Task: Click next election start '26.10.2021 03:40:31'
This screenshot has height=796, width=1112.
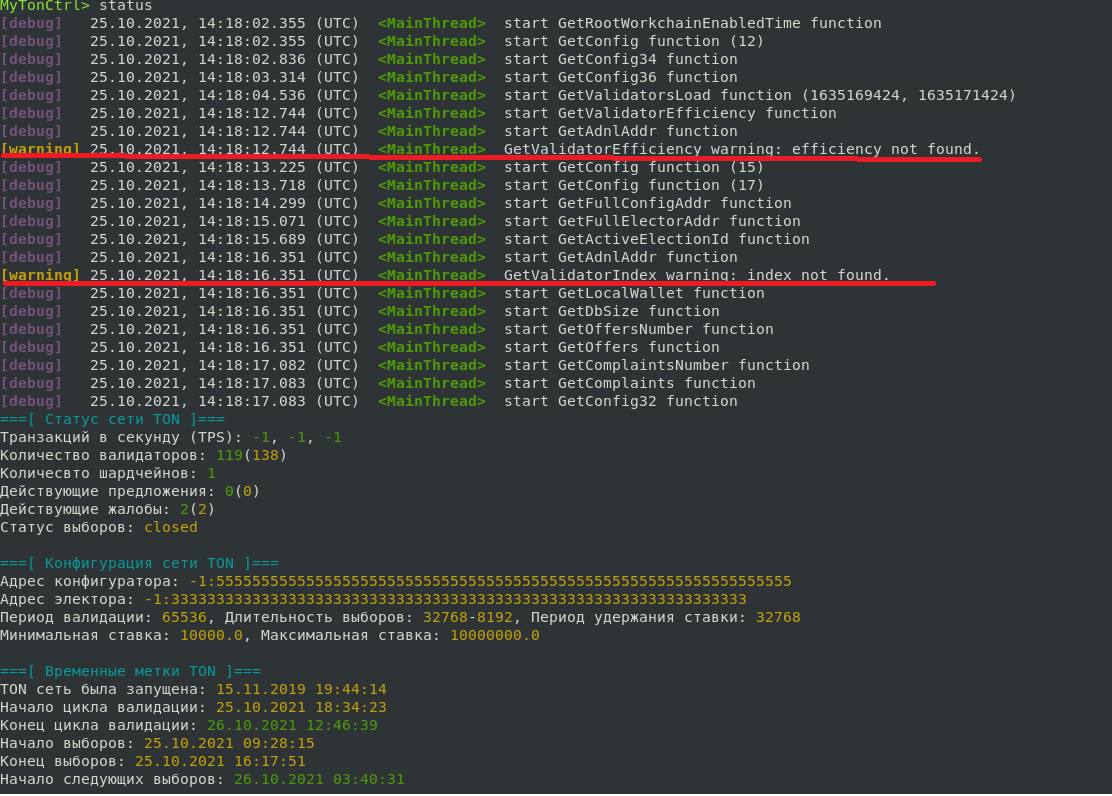Action: pyautogui.click(x=319, y=780)
